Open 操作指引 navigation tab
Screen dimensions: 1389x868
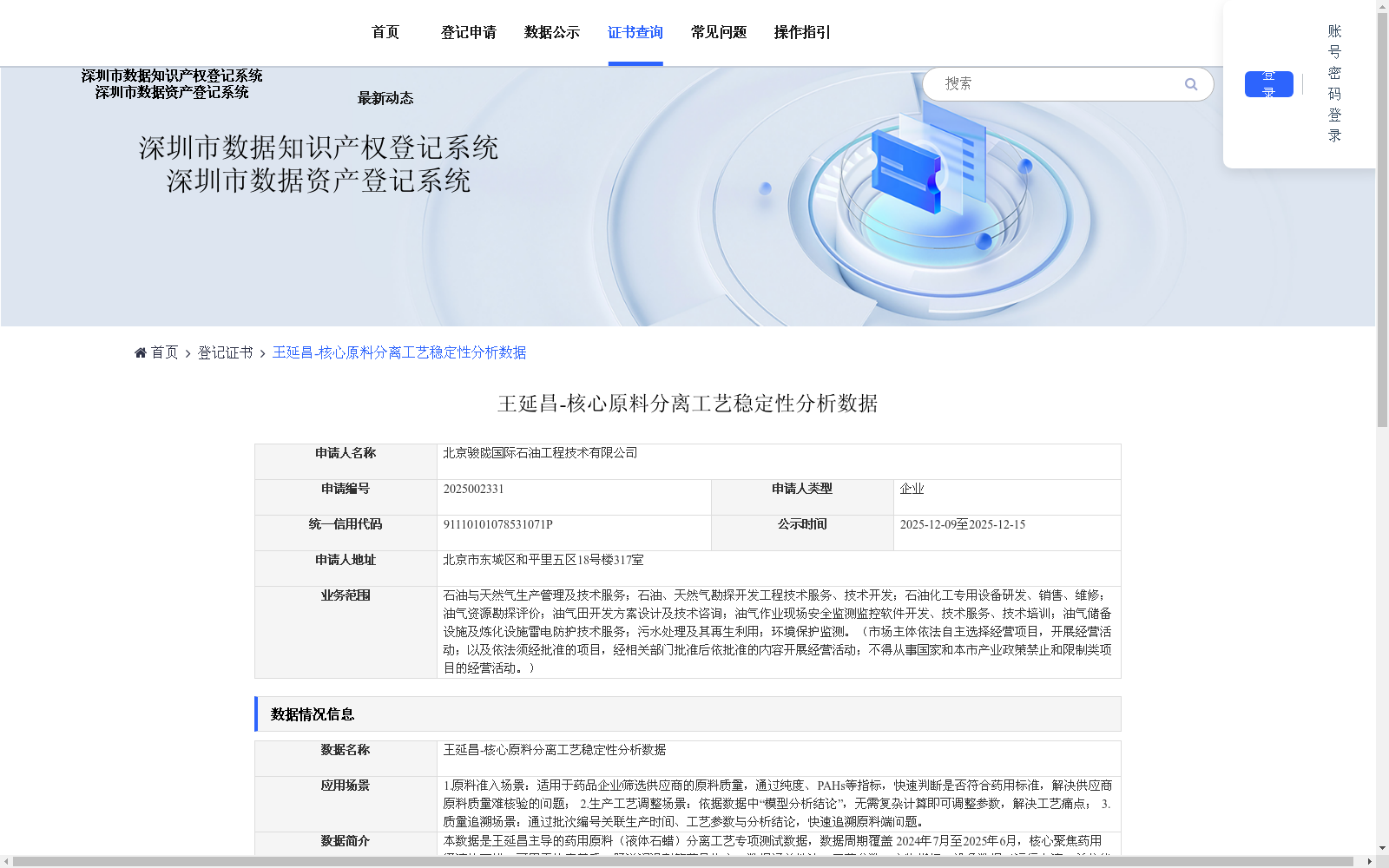[x=802, y=32]
